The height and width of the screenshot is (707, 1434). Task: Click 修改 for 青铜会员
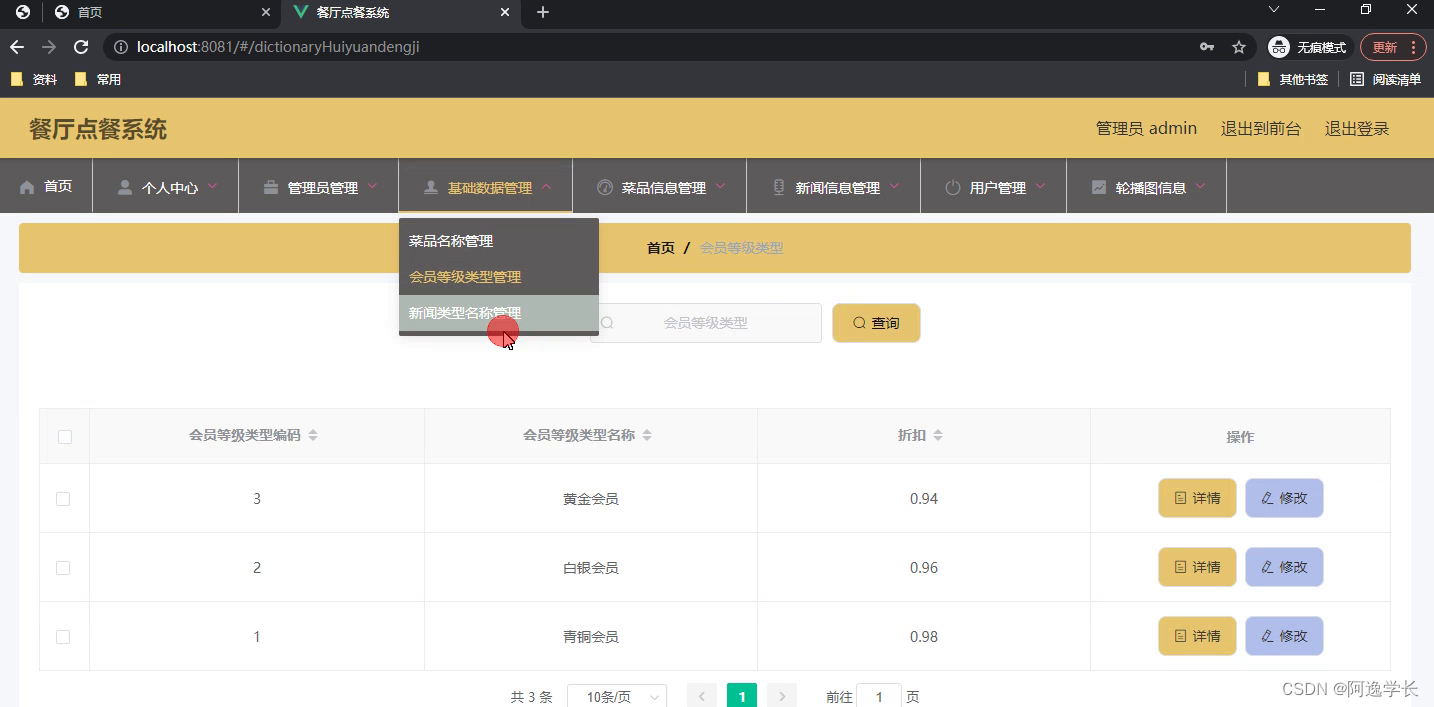[x=1284, y=636]
